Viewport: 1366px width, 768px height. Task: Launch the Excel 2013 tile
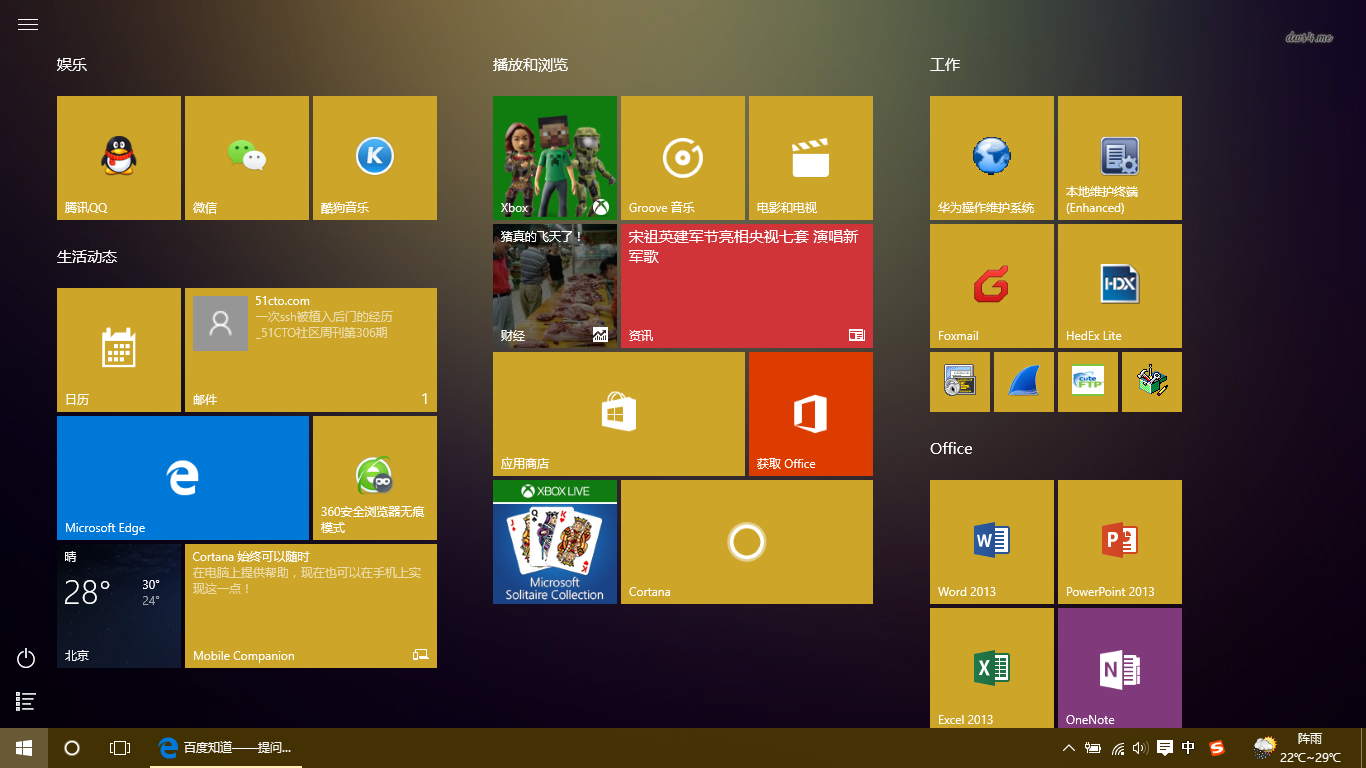tap(992, 668)
